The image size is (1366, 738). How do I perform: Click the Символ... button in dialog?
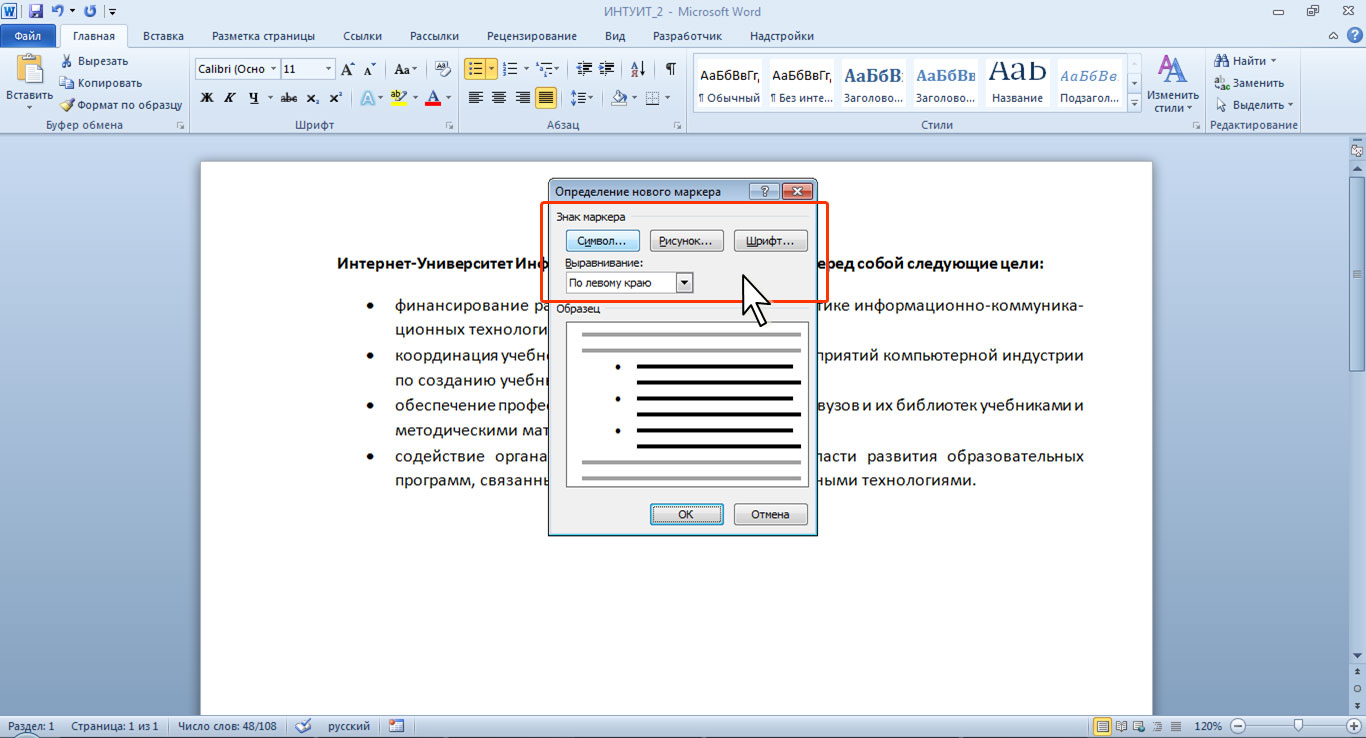(602, 241)
